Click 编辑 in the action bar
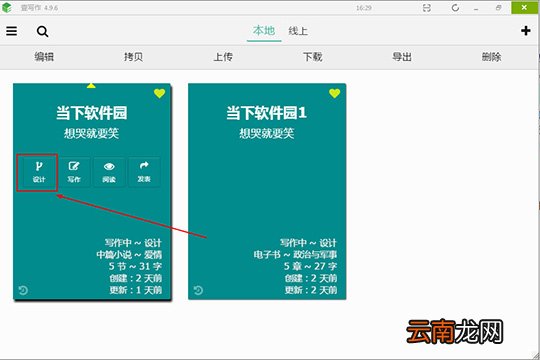Screen dimensions: 540x360 pyautogui.click(x=44, y=56)
